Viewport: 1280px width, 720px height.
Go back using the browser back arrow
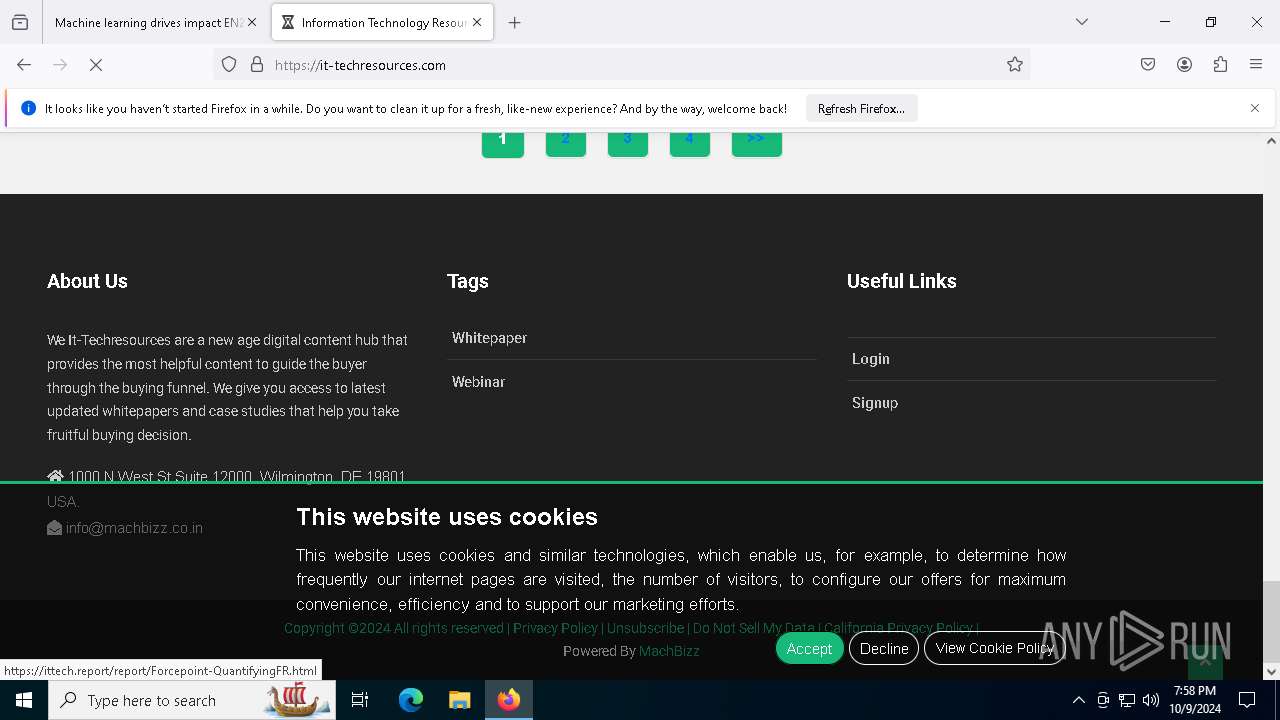point(24,65)
